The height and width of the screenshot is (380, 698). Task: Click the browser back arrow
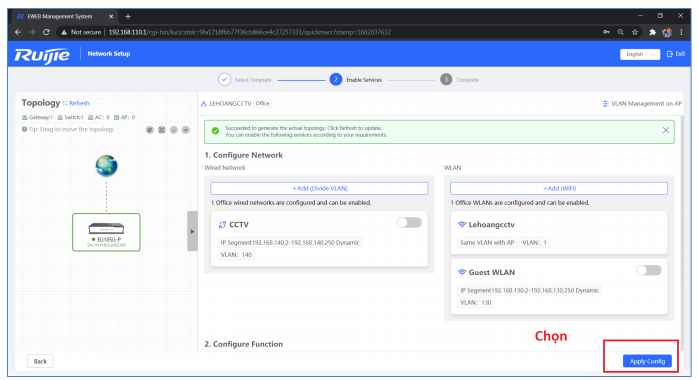pyautogui.click(x=18, y=32)
